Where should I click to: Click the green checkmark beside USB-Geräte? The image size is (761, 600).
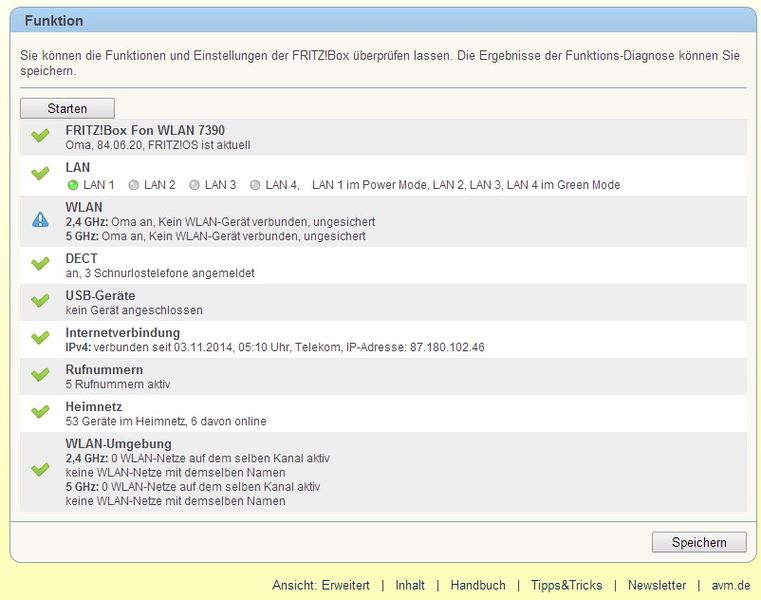[40, 301]
